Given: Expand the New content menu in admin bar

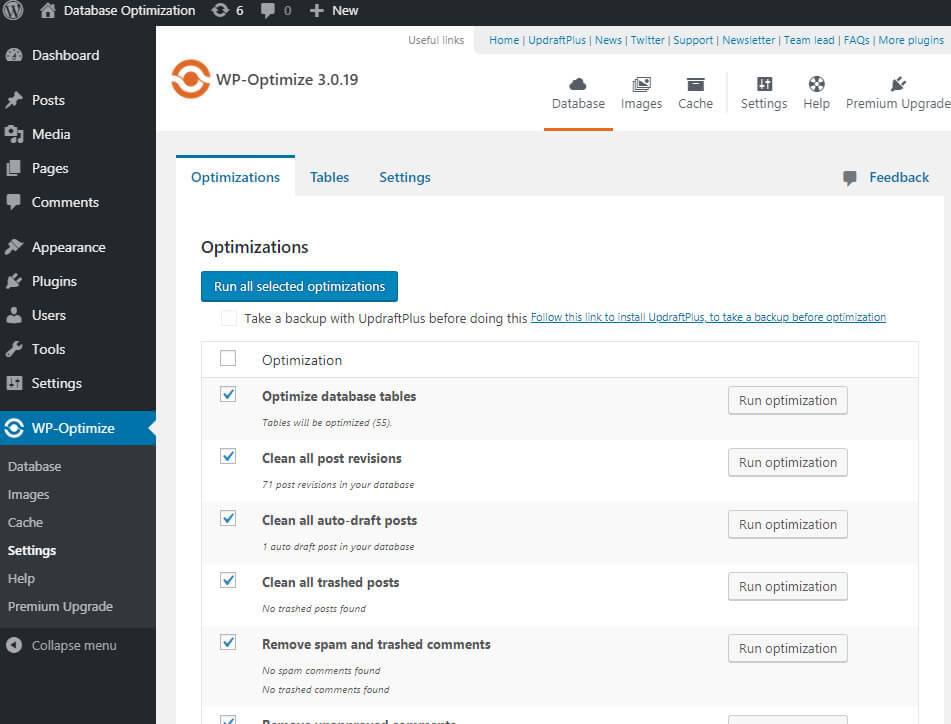Looking at the screenshot, I should [334, 11].
